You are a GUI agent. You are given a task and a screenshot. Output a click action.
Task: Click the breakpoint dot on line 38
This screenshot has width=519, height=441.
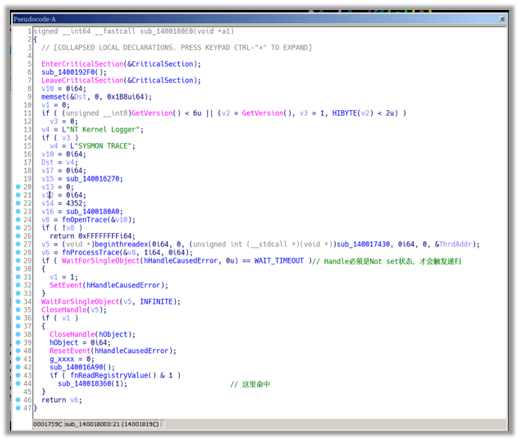18,334
